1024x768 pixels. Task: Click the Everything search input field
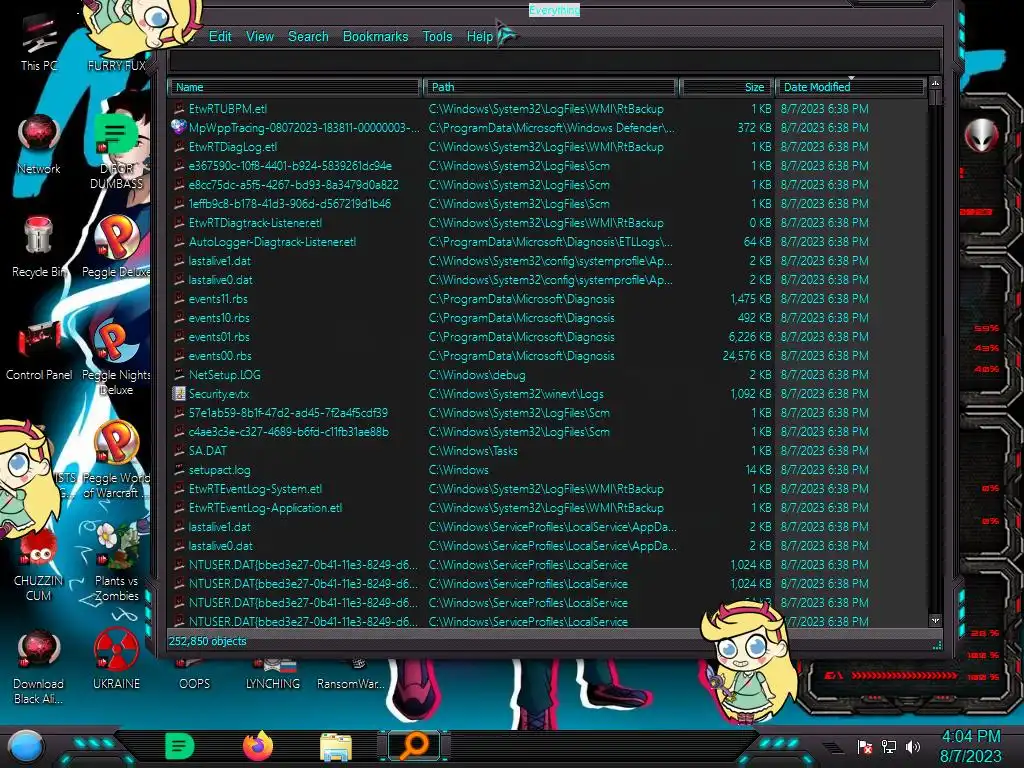(554, 61)
